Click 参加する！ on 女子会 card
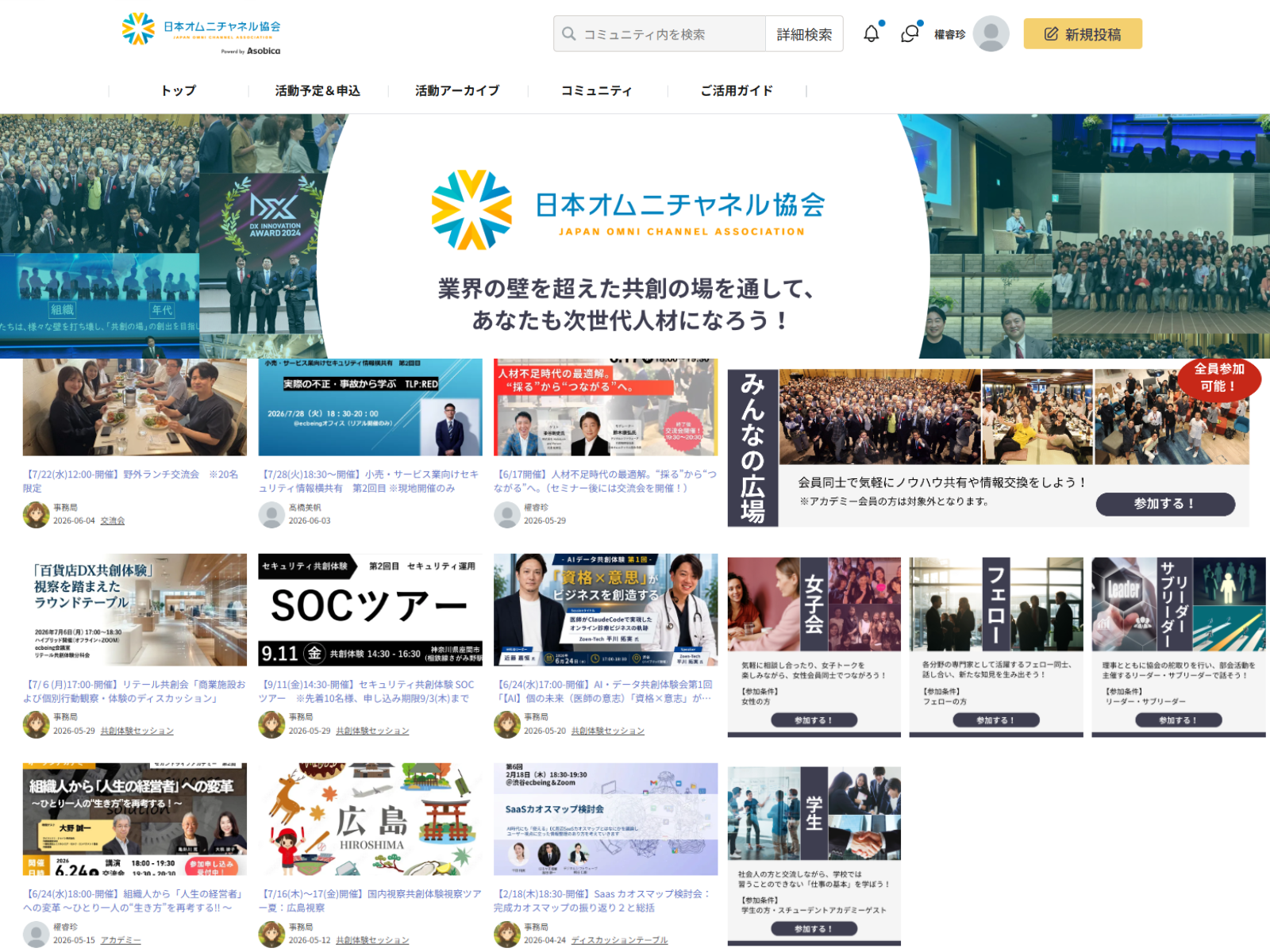The width and height of the screenshot is (1270, 952). (814, 720)
